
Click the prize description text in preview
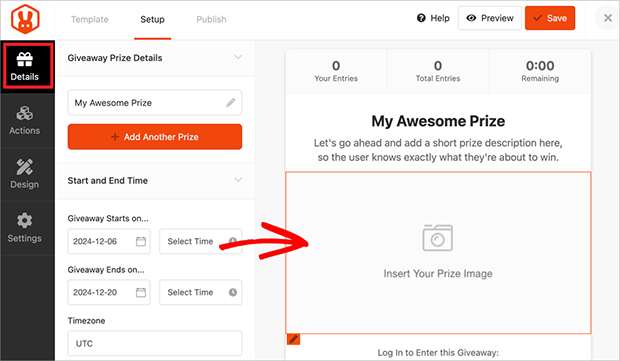coord(438,150)
